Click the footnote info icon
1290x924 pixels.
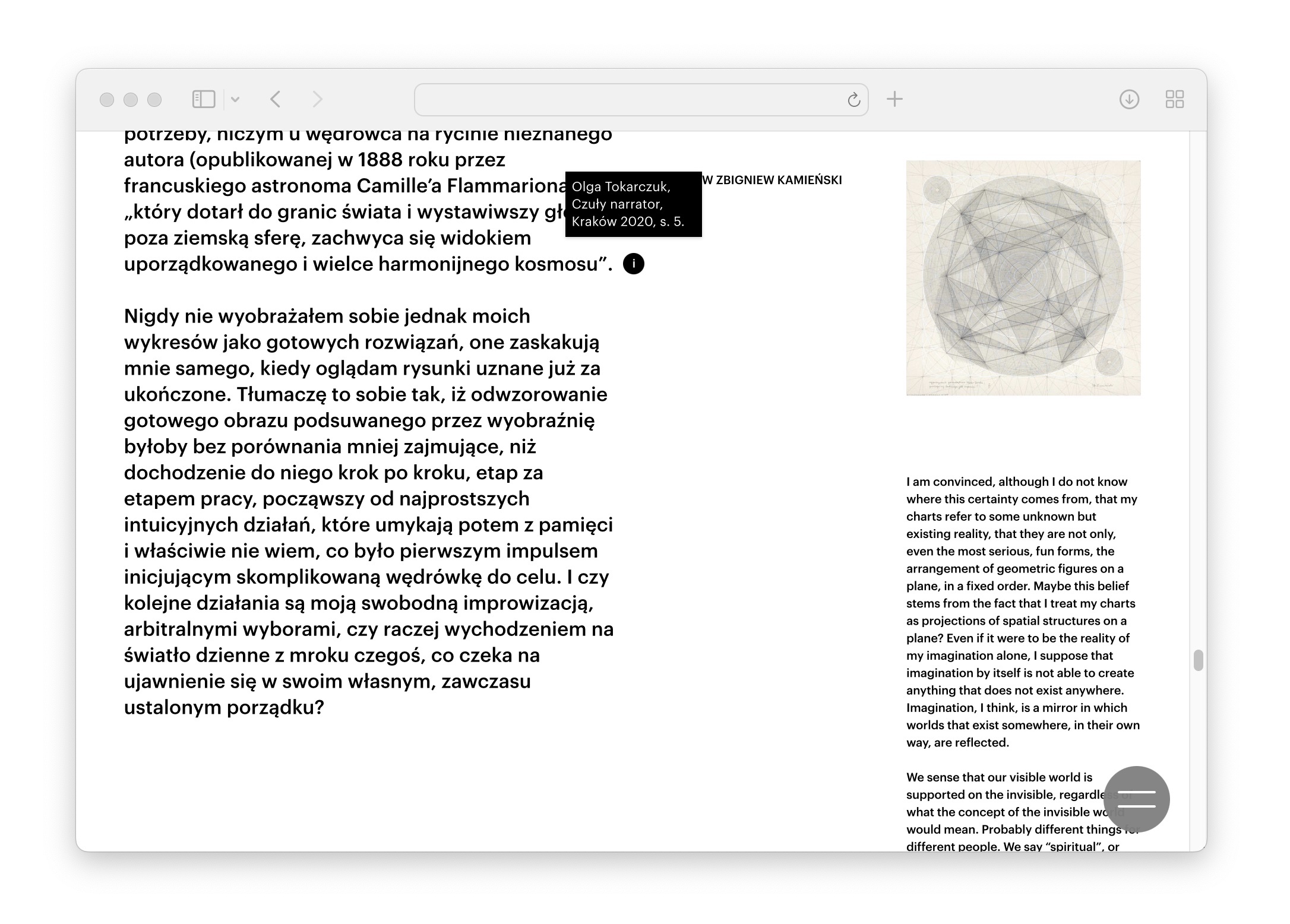click(x=633, y=264)
